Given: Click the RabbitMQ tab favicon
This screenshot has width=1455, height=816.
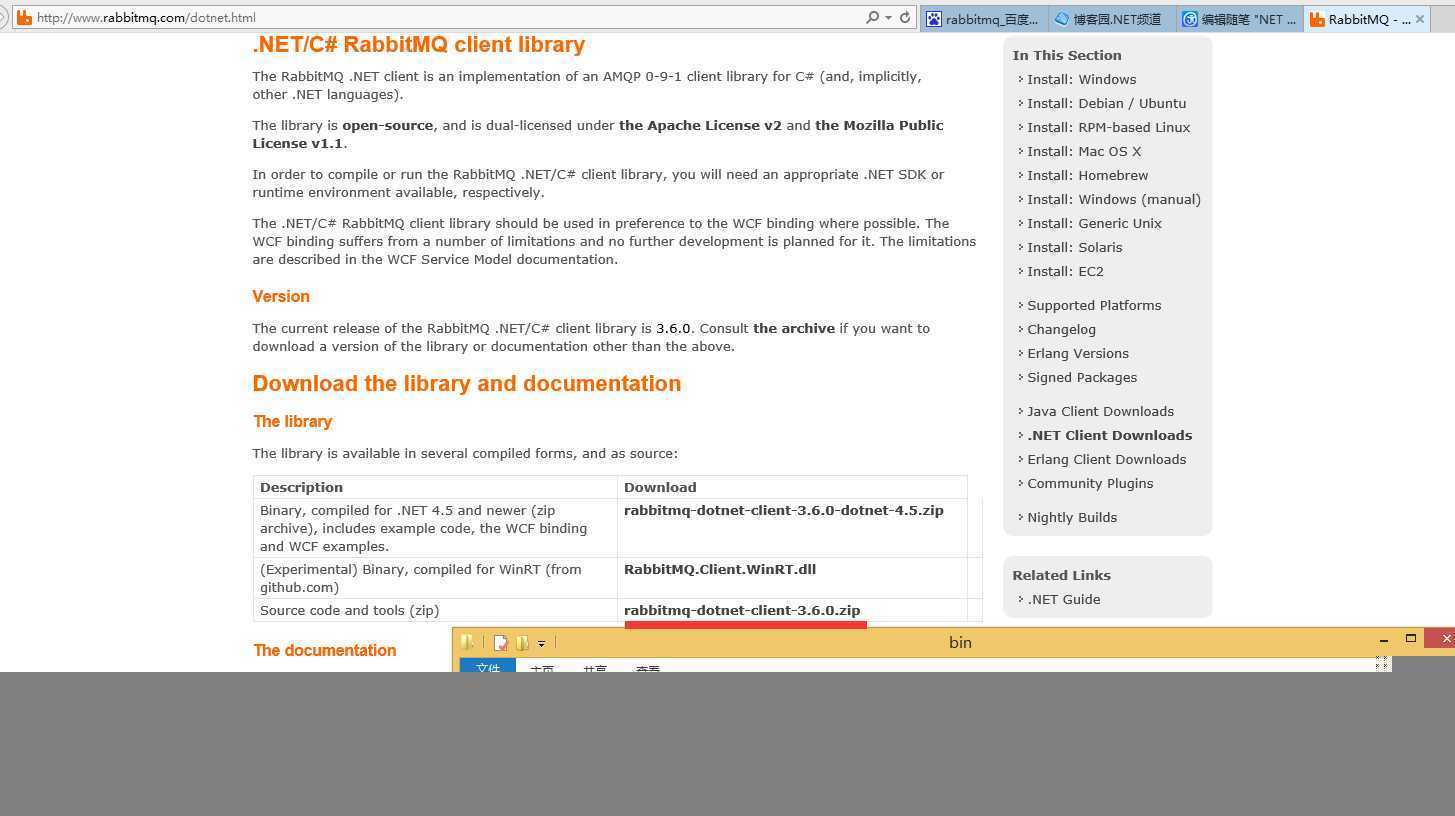Looking at the screenshot, I should click(x=1317, y=19).
